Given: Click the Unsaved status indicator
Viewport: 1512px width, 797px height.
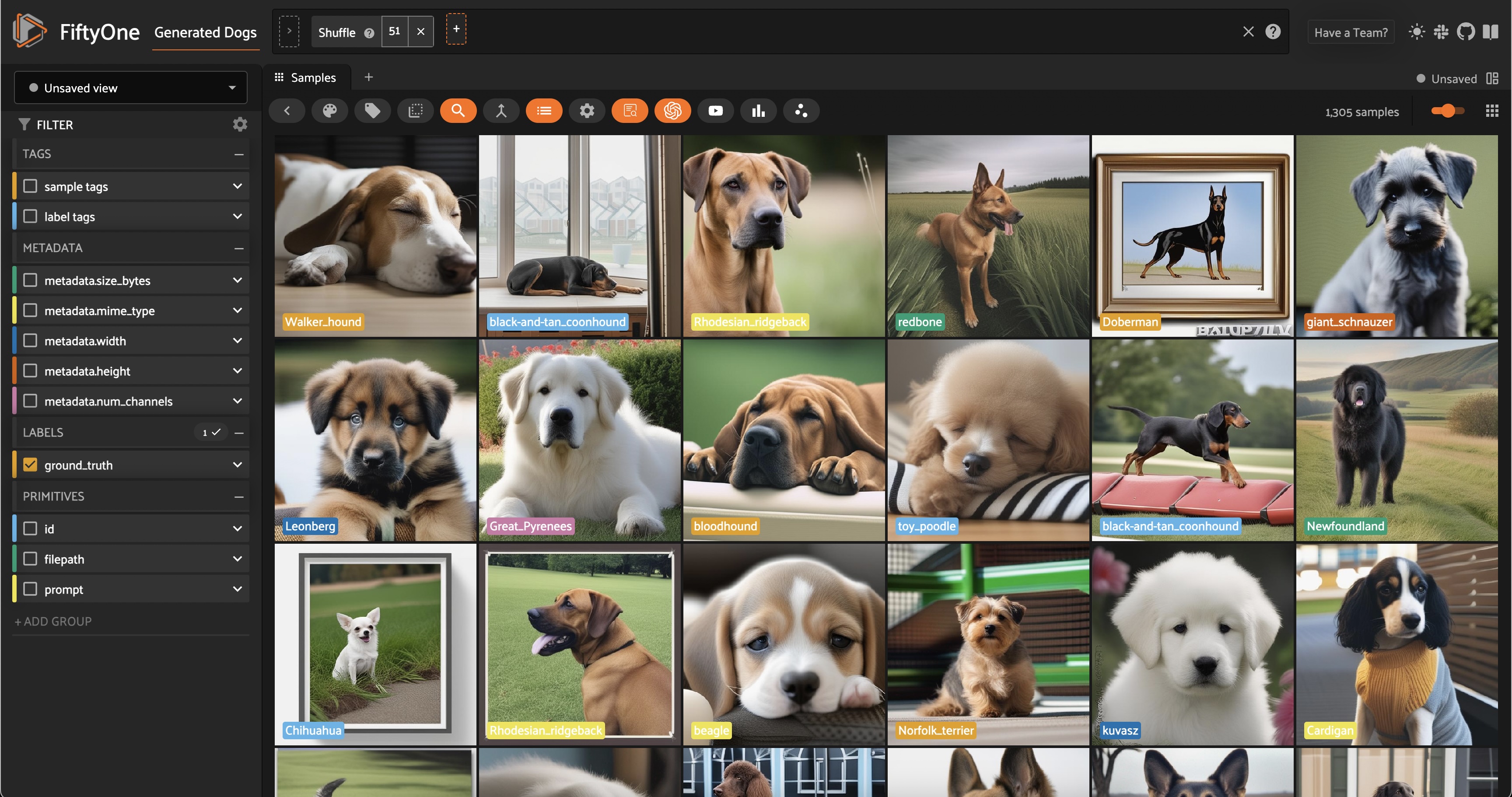Looking at the screenshot, I should pos(1446,78).
